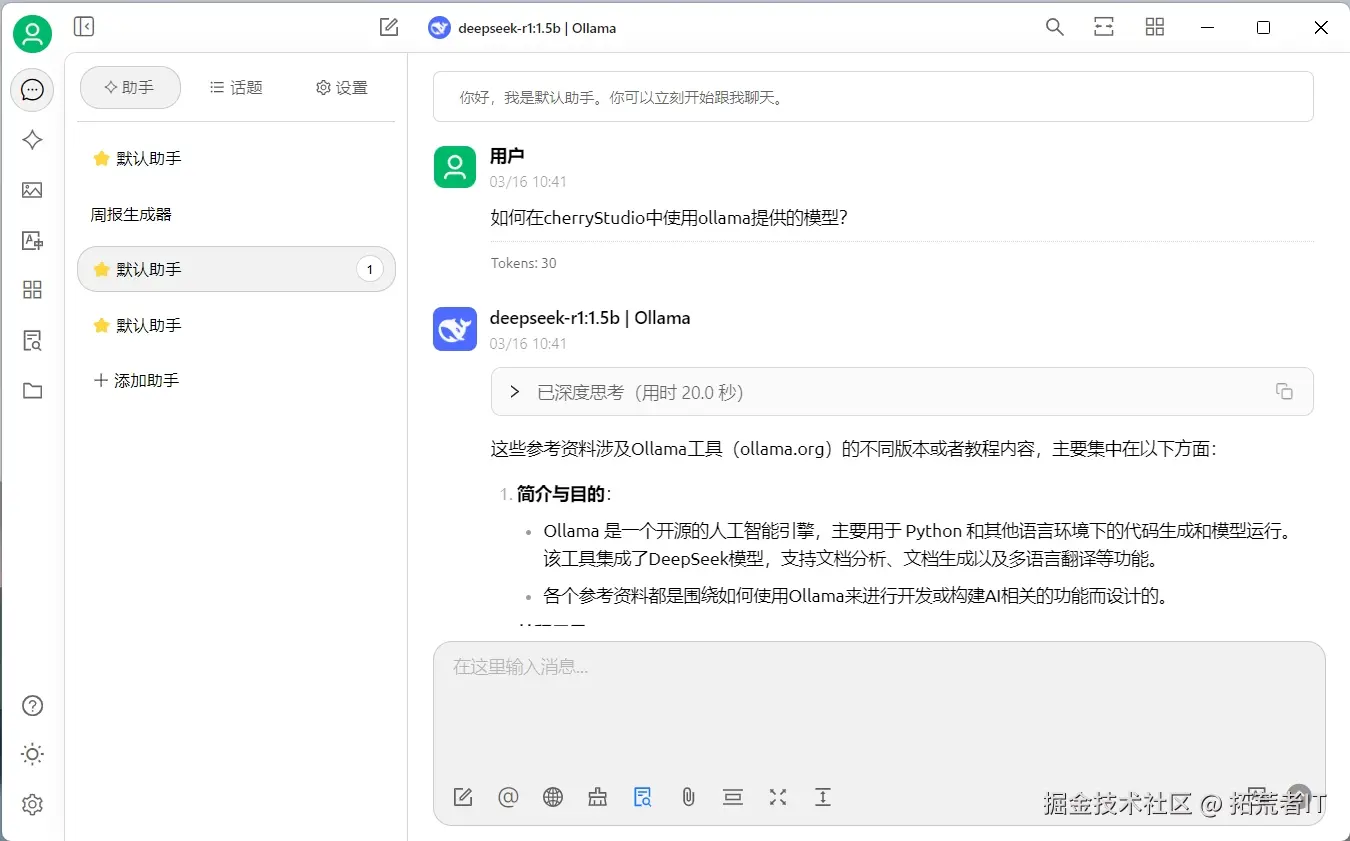1350x841 pixels.
Task: Select the 周报生成器 assistant
Action: pos(236,214)
